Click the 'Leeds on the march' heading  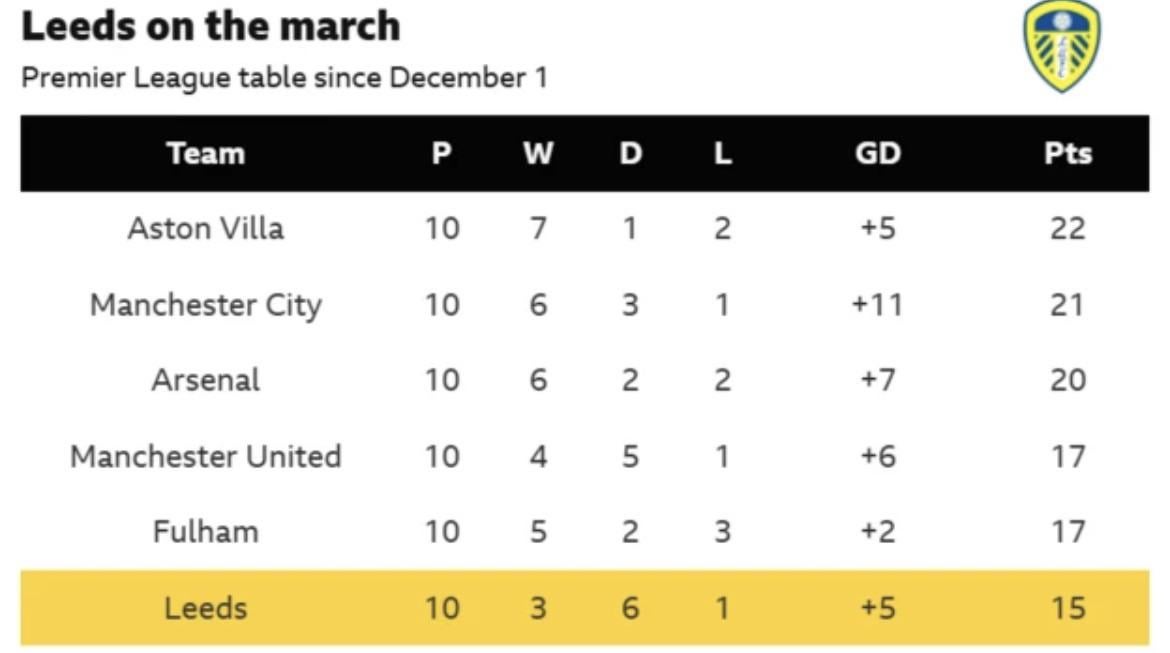pyautogui.click(x=211, y=27)
